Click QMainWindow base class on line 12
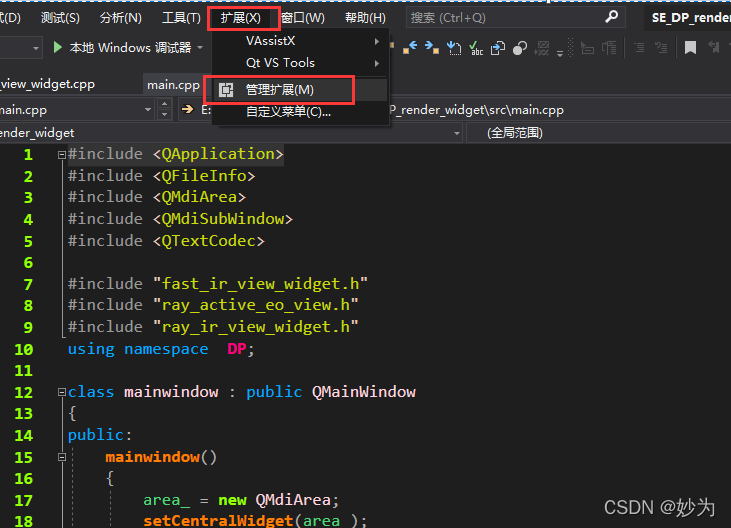Viewport: 731px width, 528px height. (364, 392)
